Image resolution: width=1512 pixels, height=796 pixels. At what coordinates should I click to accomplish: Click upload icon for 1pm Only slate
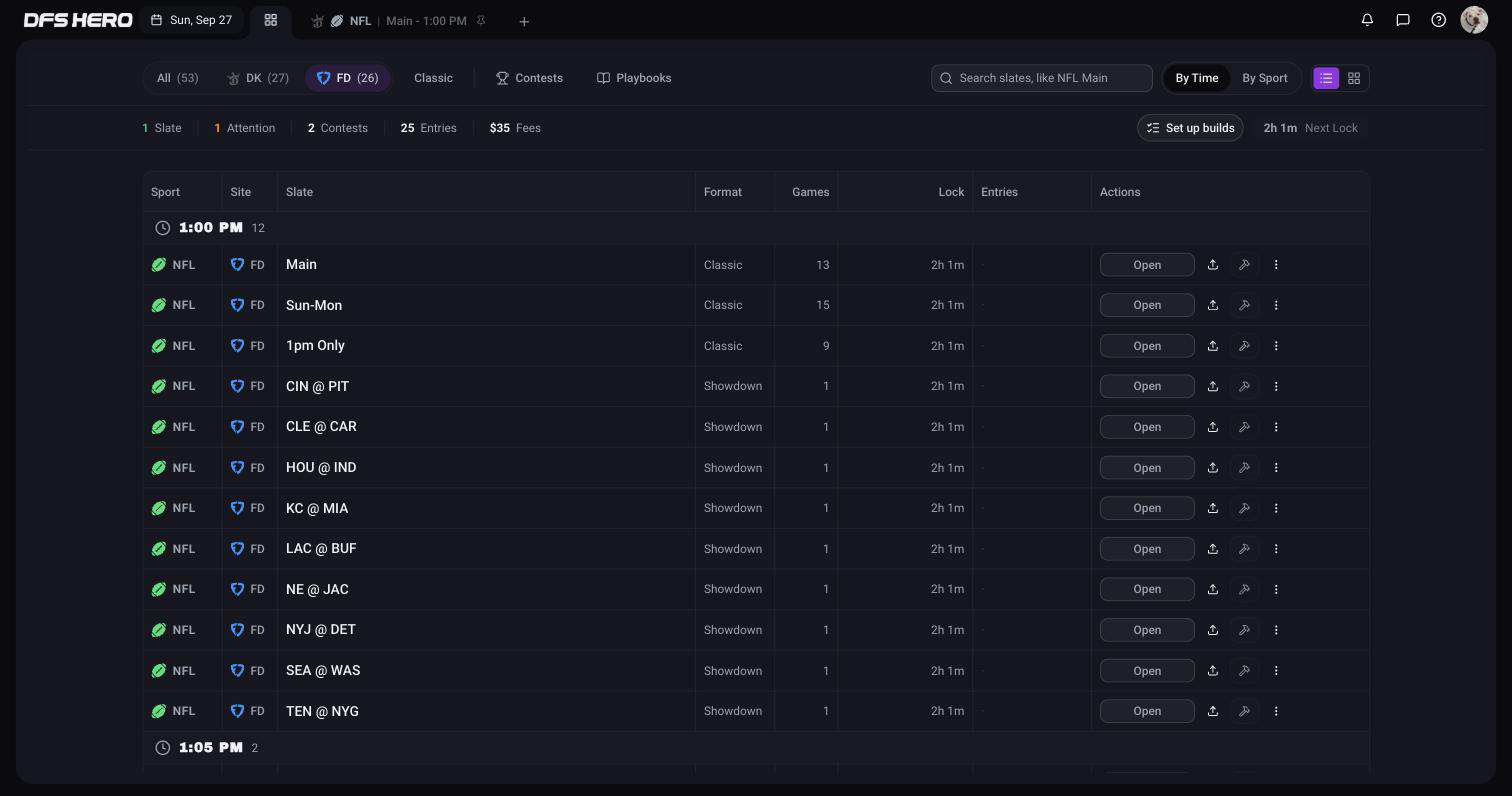click(x=1213, y=346)
